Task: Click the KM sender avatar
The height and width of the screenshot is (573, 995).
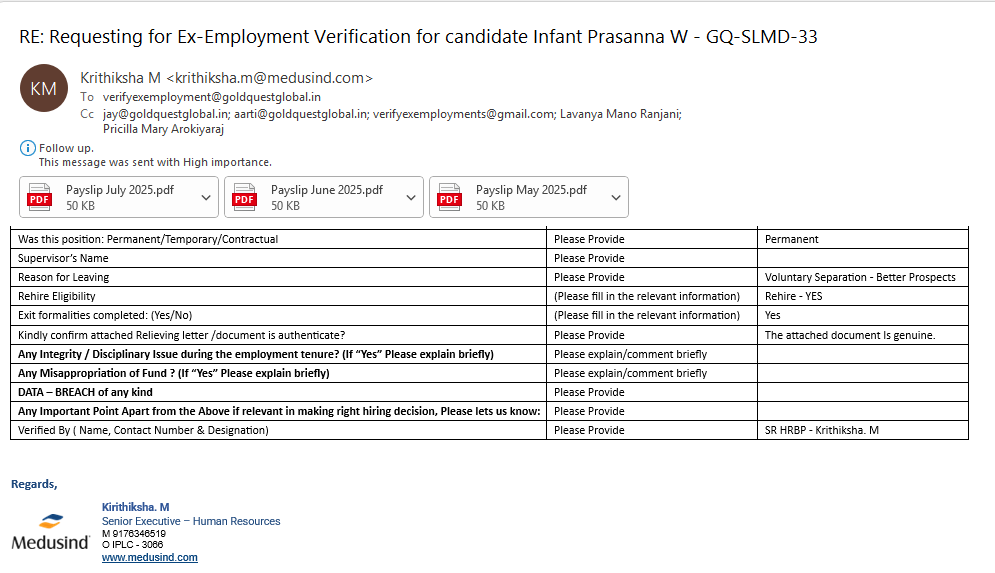Action: click(x=44, y=88)
